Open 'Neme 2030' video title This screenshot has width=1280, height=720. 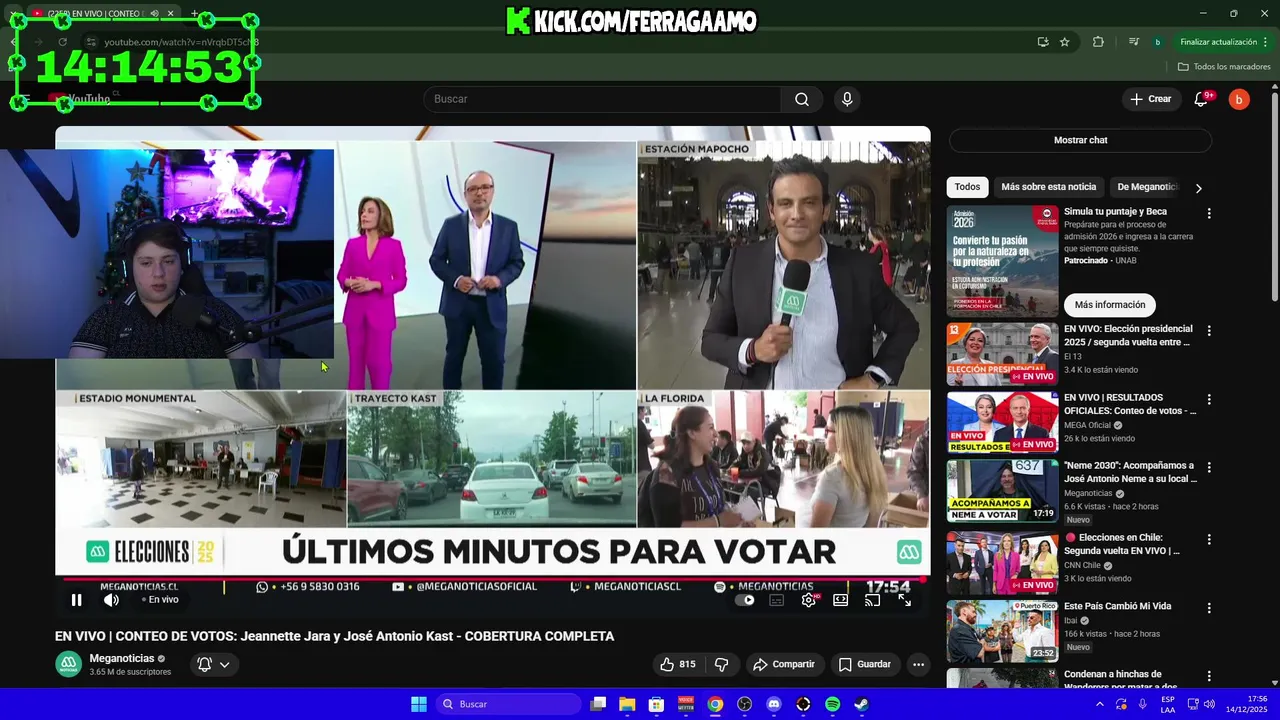[x=1130, y=472]
